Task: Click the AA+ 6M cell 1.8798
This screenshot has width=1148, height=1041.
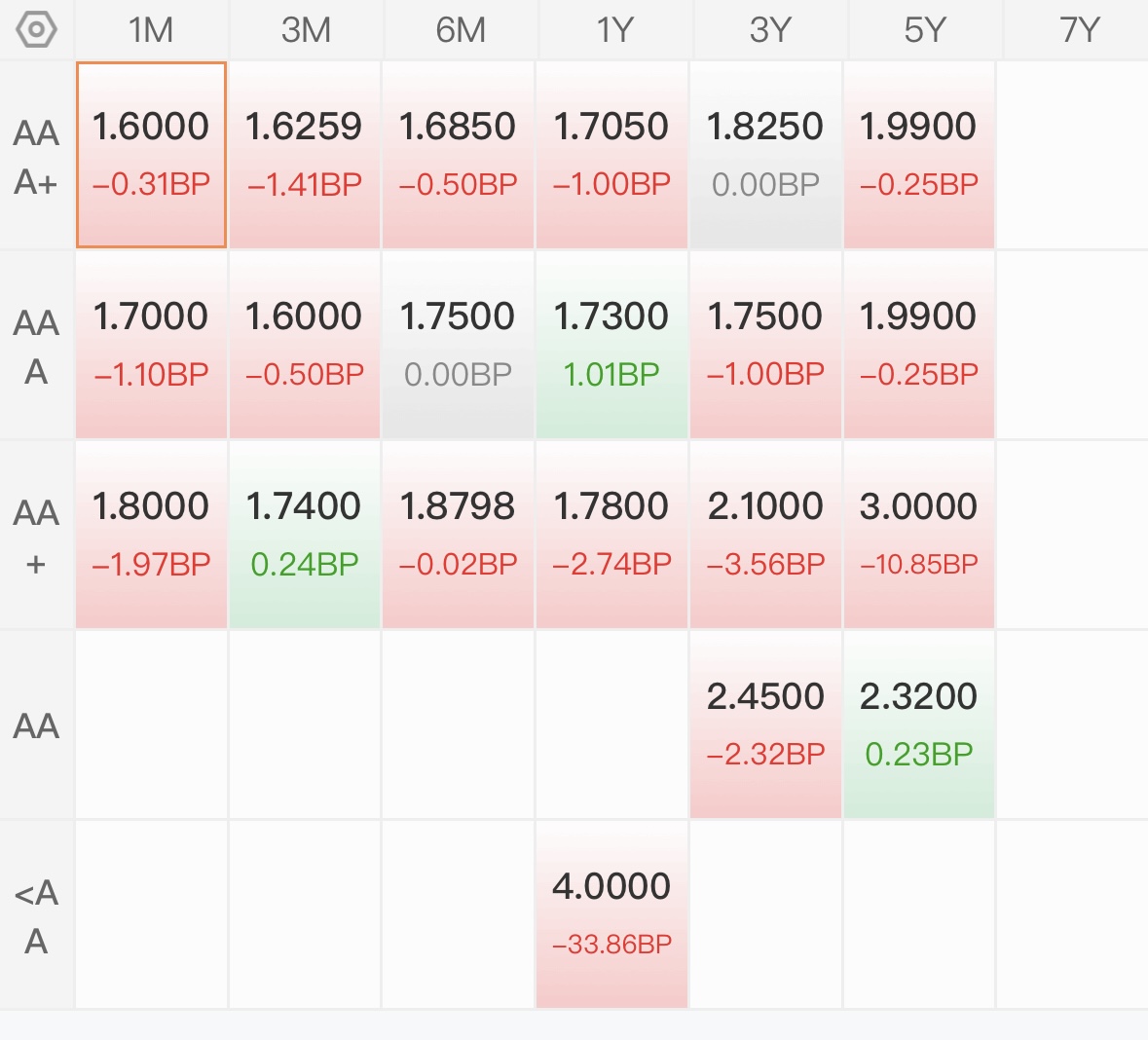Action: click(458, 536)
